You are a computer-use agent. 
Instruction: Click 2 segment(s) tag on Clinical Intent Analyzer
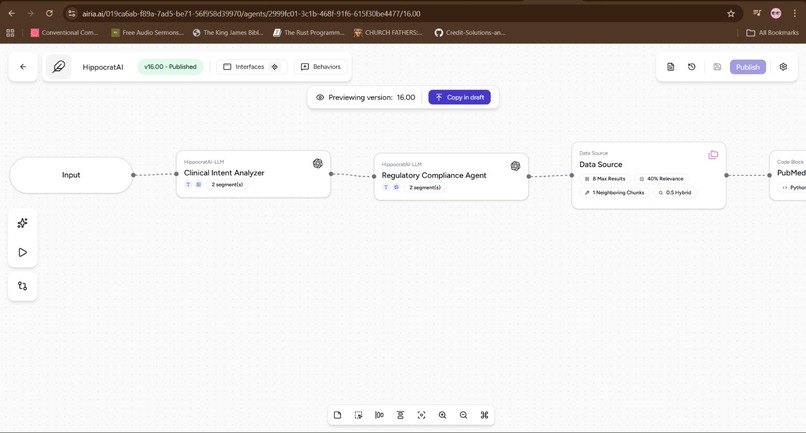click(227, 185)
